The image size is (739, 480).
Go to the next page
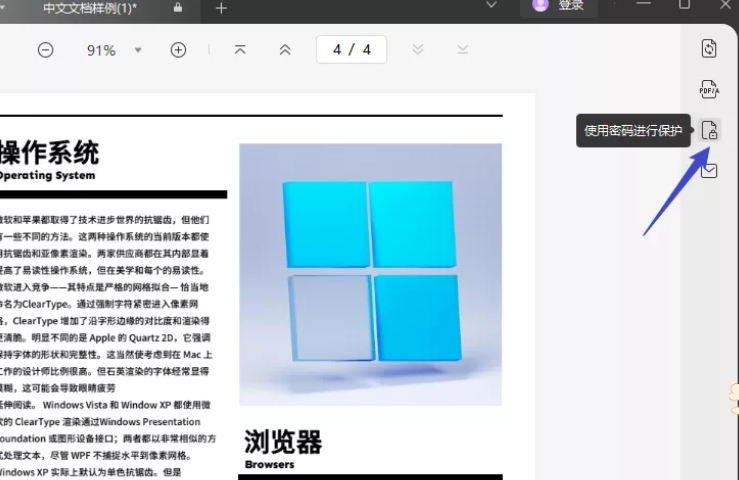[x=418, y=50]
